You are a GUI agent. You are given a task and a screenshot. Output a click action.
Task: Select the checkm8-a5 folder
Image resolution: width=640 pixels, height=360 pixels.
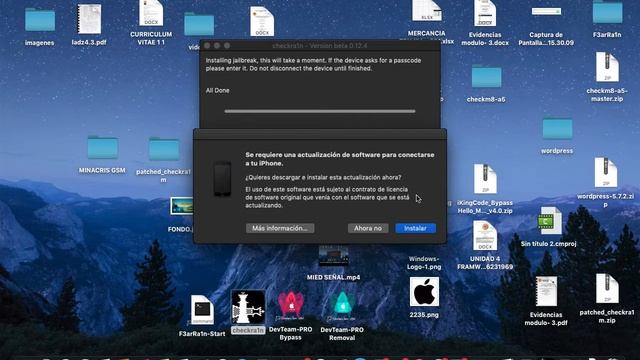pos(486,76)
